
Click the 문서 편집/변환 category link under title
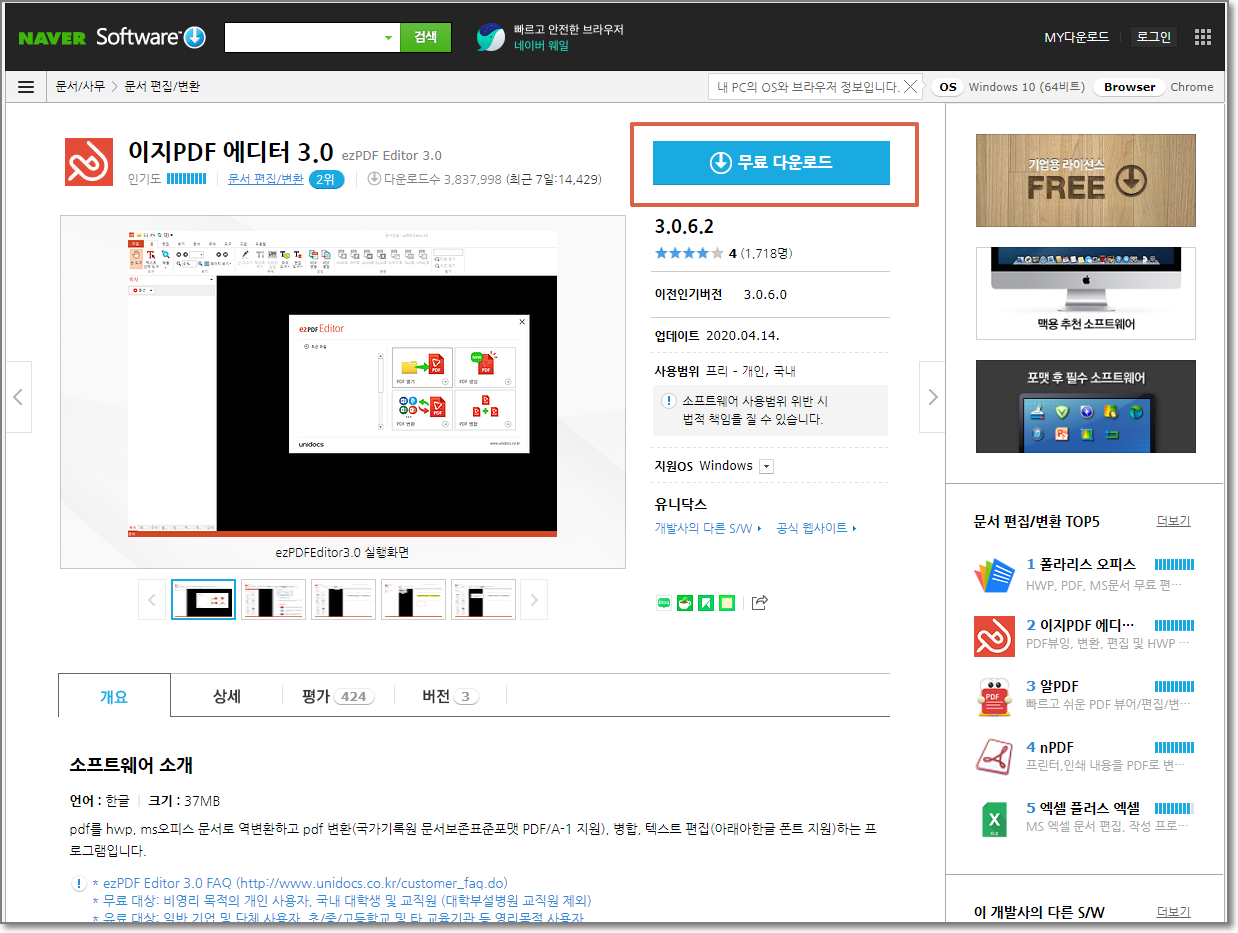pos(265,179)
